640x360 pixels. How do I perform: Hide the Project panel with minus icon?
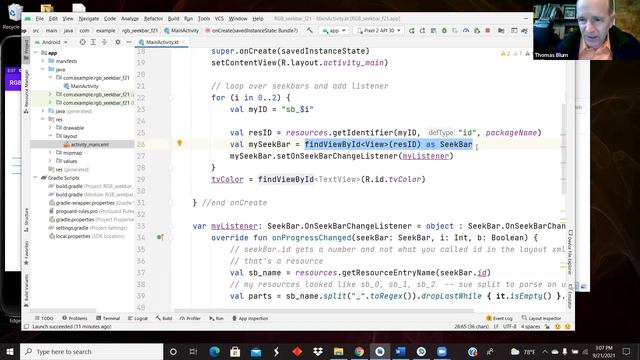[x=129, y=42]
